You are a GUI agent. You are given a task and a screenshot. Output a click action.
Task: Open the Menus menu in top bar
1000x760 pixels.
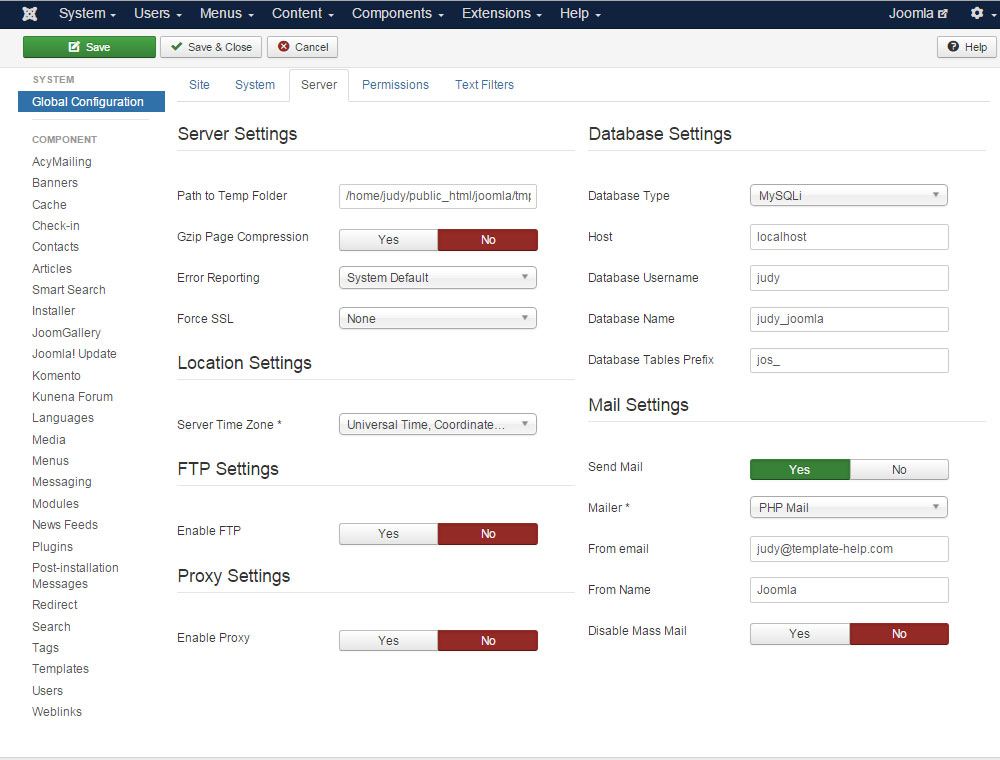point(226,13)
